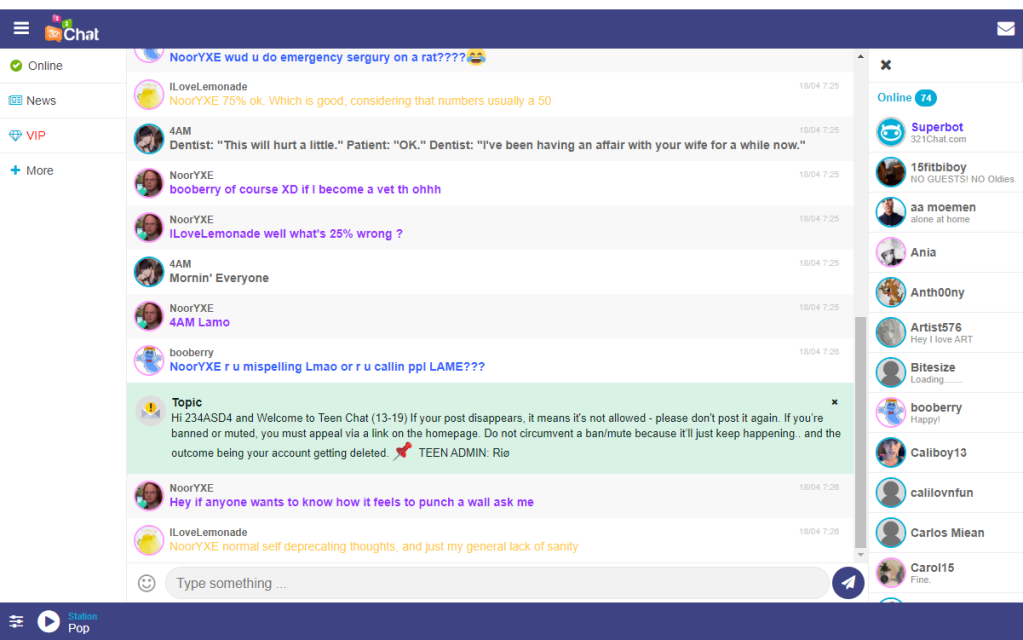This screenshot has height=640, width=1023.
Task: Click Carlos Miean's avatar in user list
Action: [891, 532]
